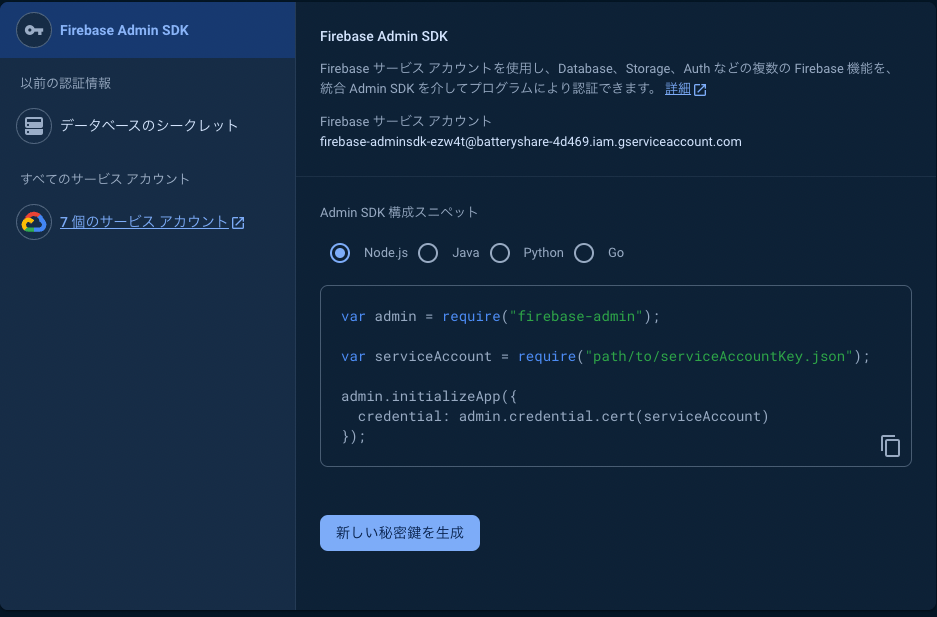This screenshot has height=617, width=937.
Task: Click the Firebase サービス アカウント label
Action: pos(406,121)
